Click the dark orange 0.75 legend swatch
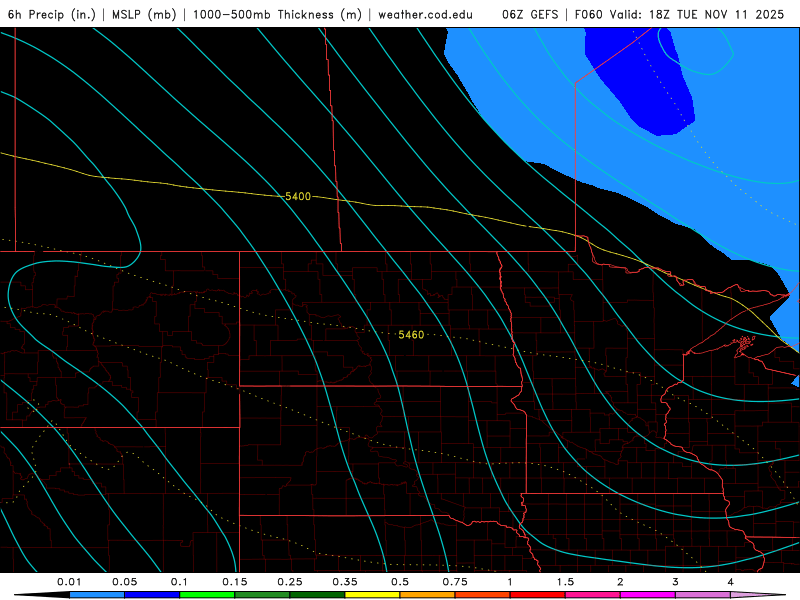 [483, 595]
